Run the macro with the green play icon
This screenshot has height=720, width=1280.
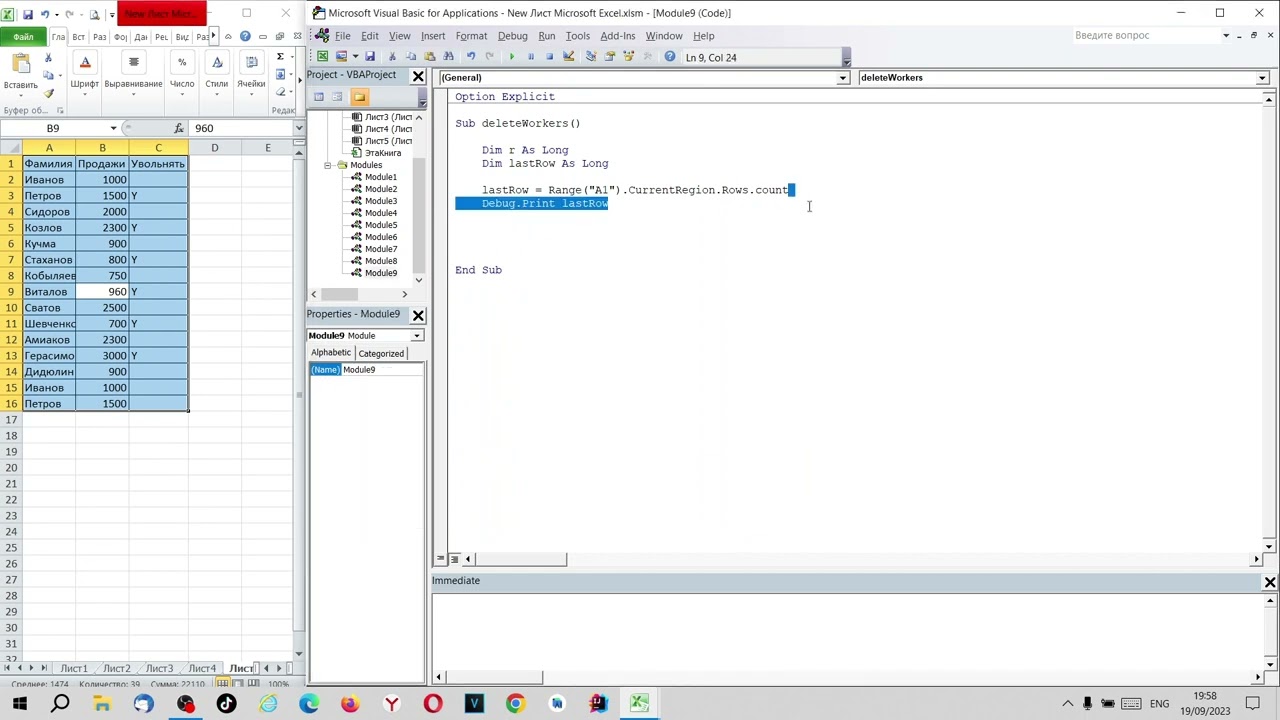511,57
